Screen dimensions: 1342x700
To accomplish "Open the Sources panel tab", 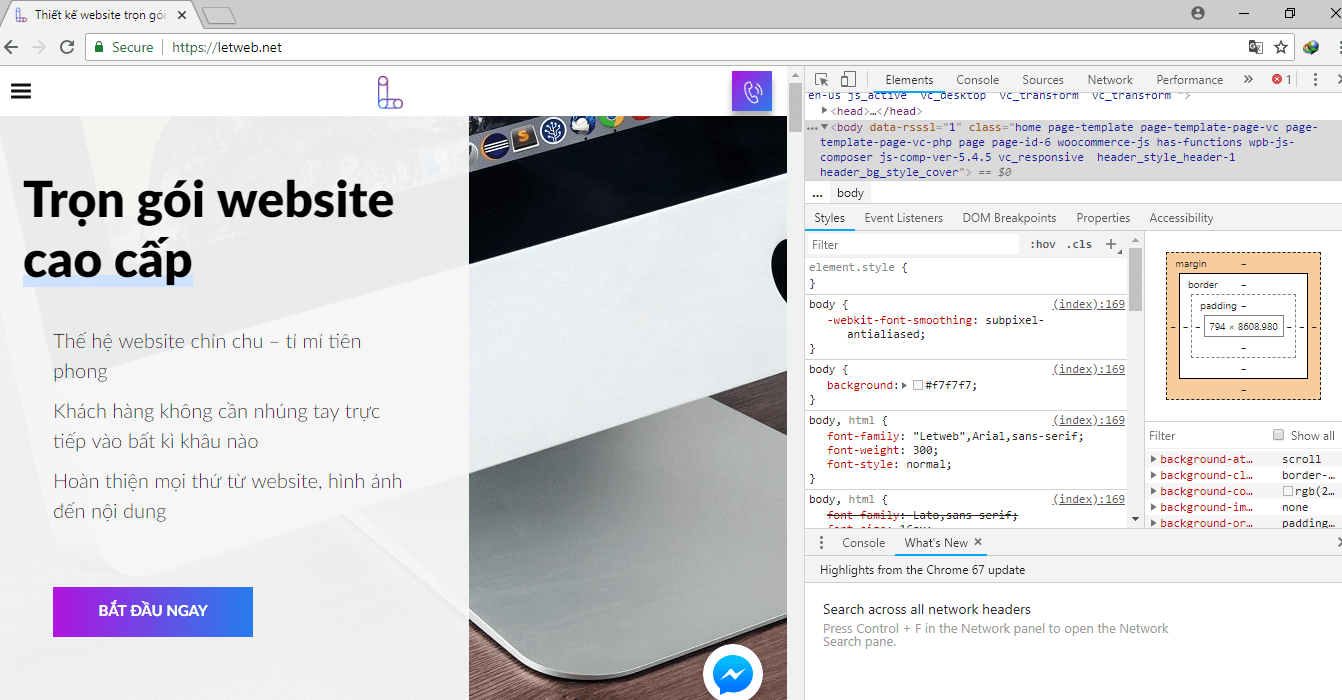I will (x=1043, y=80).
